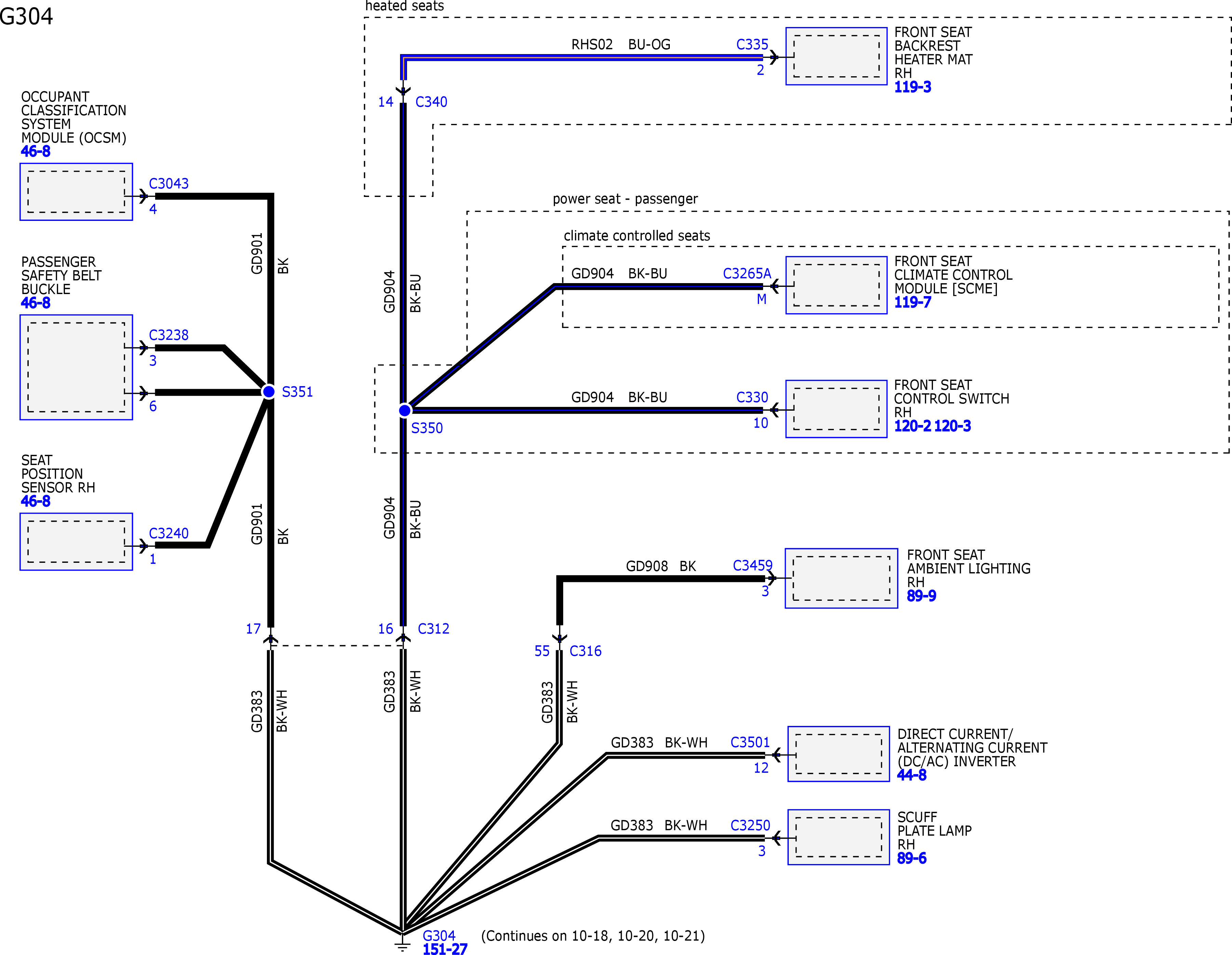Select the Seat Position Sensor RH box
The height and width of the screenshot is (955, 1232).
(x=76, y=541)
